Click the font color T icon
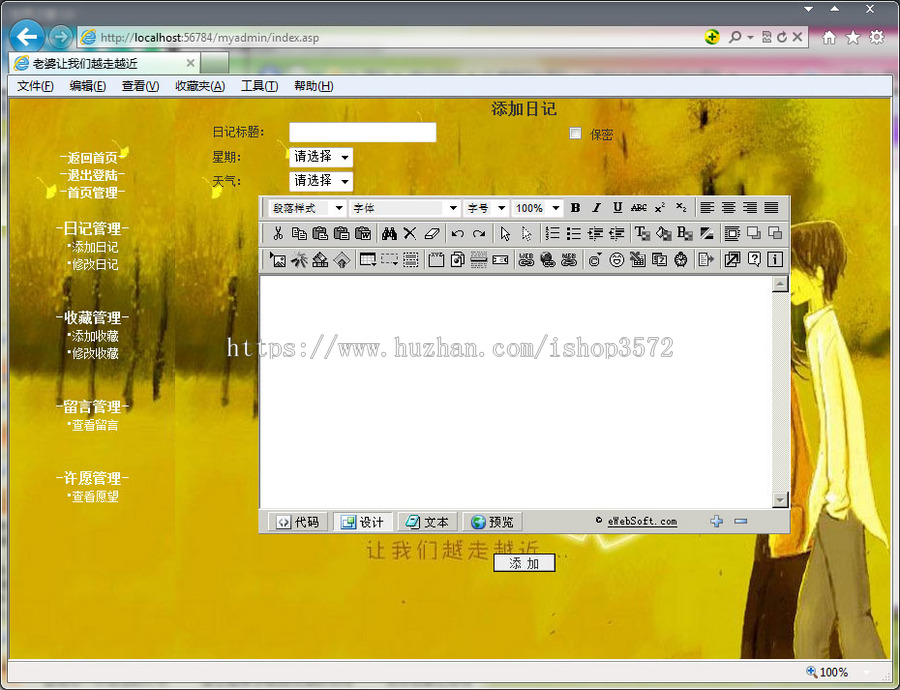900x690 pixels. (x=642, y=233)
